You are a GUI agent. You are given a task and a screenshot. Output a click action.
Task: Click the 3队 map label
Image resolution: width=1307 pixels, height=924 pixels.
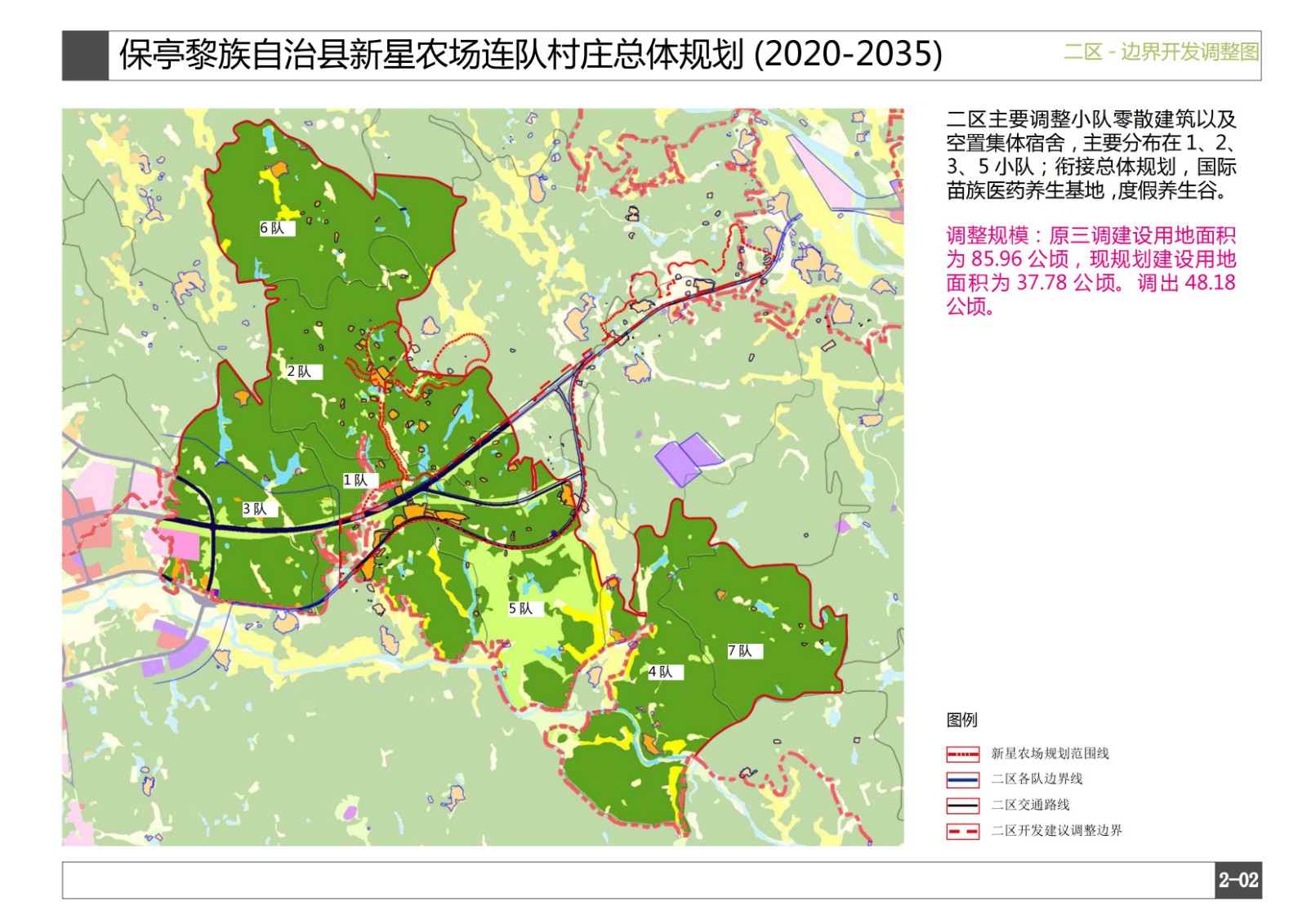(x=260, y=509)
